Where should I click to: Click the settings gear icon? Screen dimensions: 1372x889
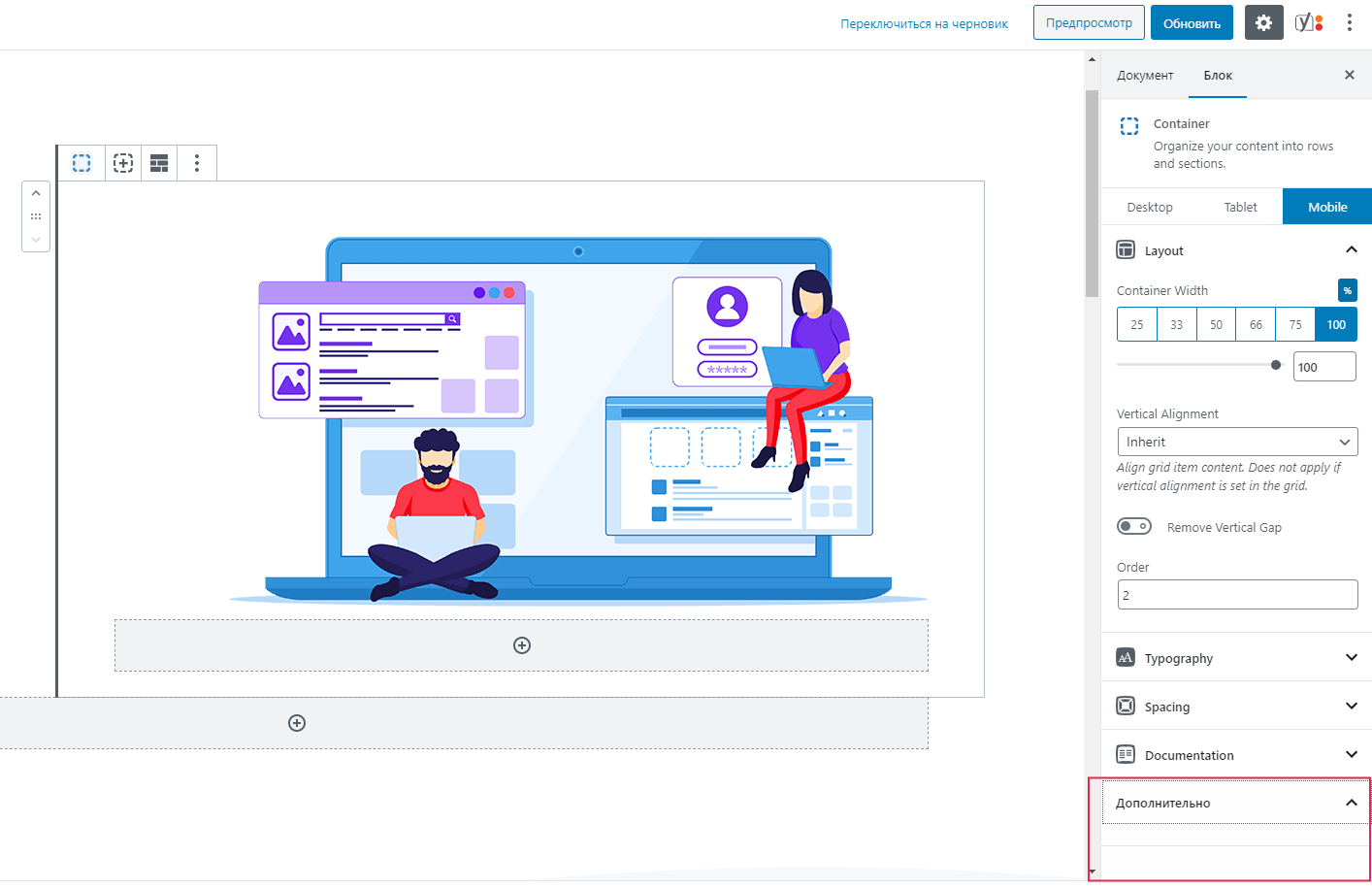click(1263, 23)
